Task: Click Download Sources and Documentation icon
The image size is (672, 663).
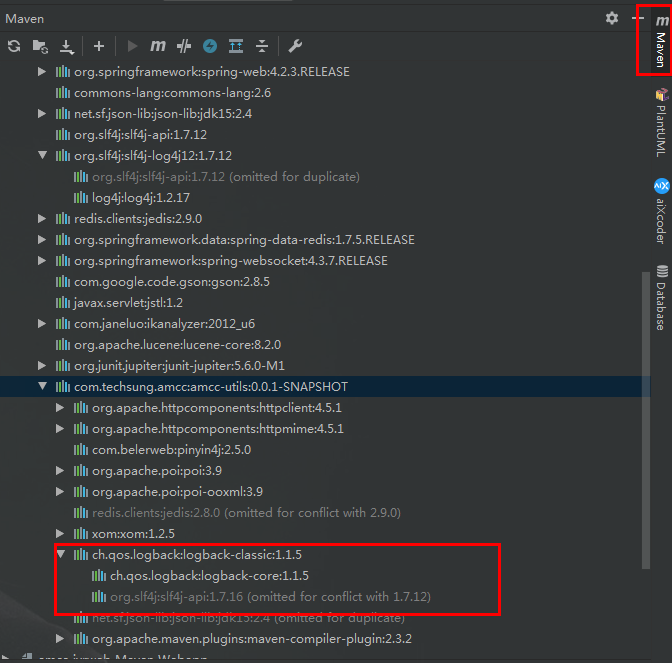Action: pos(66,47)
